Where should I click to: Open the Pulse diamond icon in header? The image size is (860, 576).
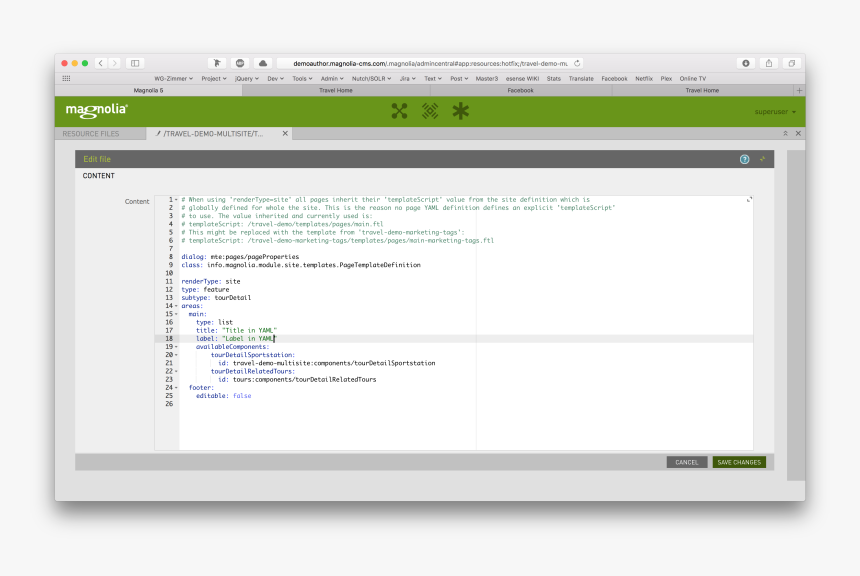(429, 111)
